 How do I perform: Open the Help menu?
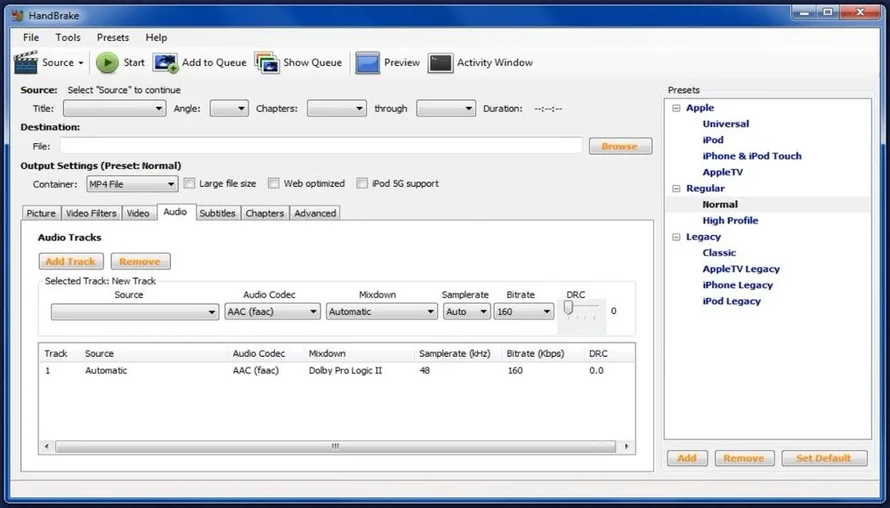(x=156, y=37)
